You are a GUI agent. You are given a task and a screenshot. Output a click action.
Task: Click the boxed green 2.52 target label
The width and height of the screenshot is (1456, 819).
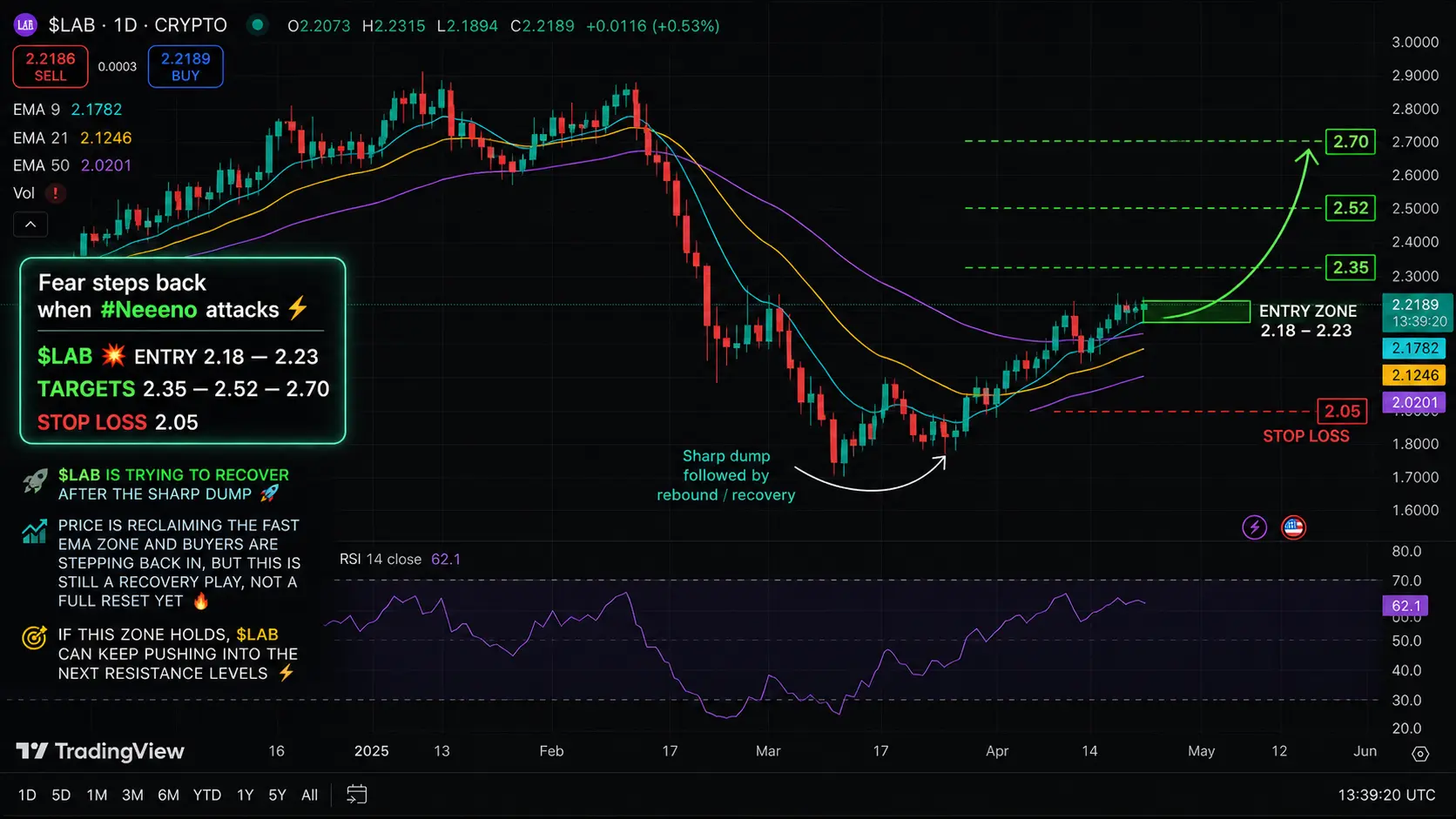point(1351,208)
